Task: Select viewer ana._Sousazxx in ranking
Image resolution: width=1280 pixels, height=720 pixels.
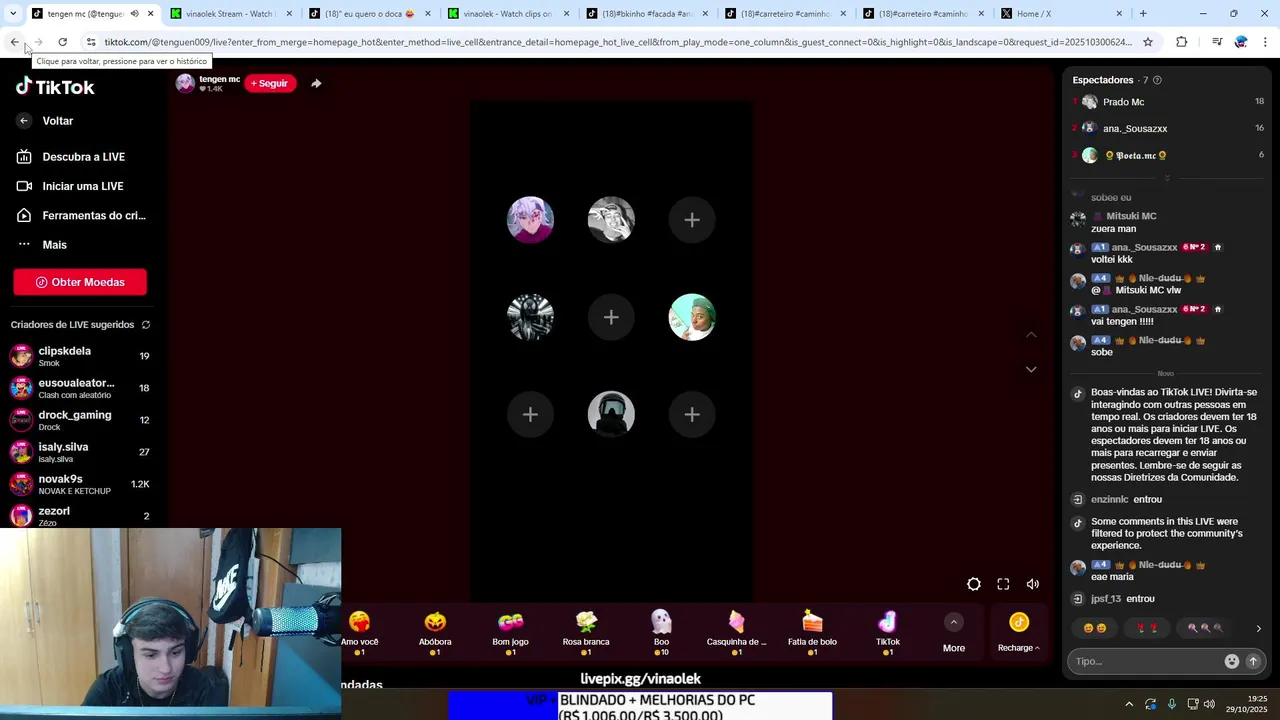Action: [1168, 128]
